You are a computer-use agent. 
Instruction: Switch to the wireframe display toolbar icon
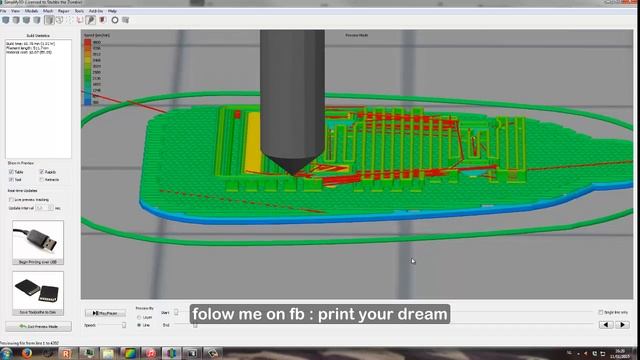click(x=60, y=20)
